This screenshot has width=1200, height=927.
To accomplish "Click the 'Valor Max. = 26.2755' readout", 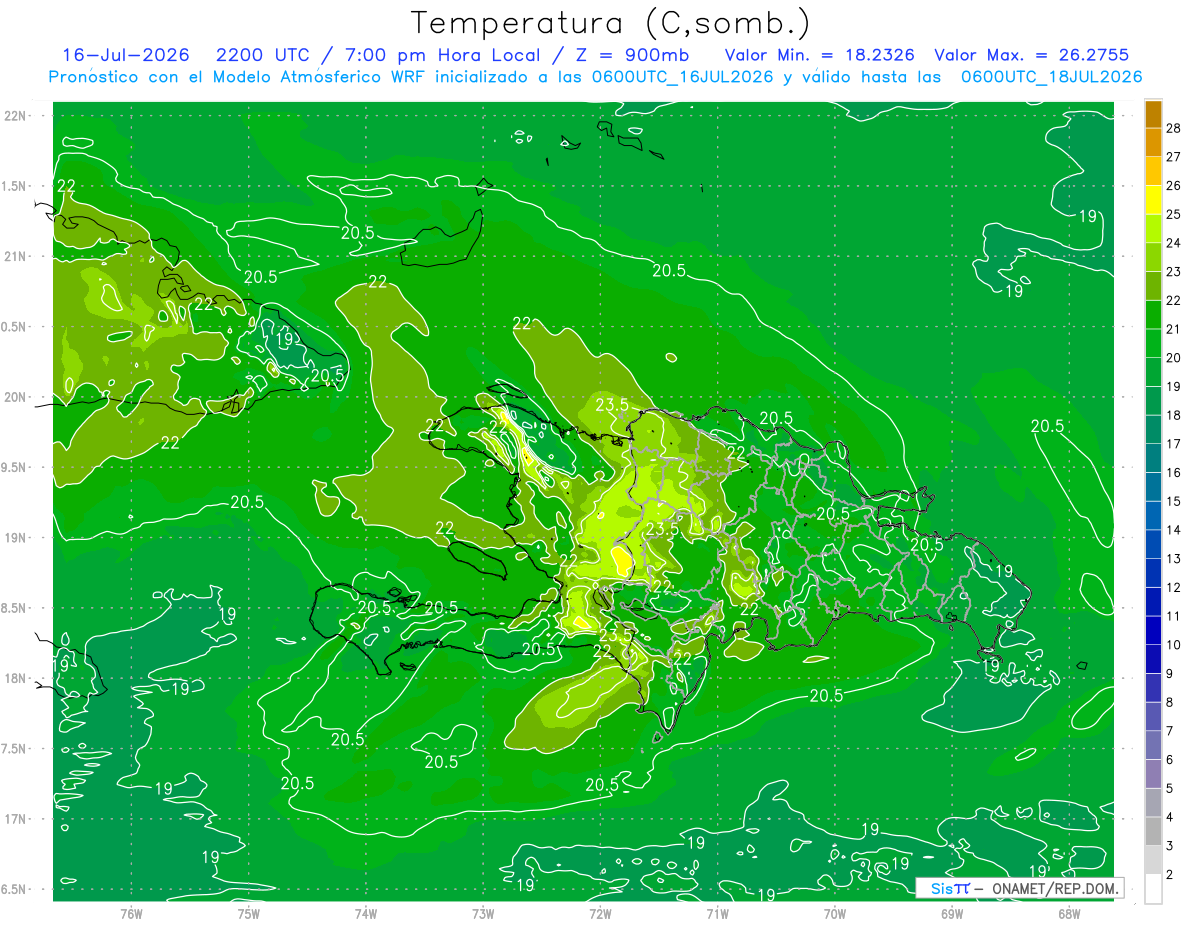I will coord(1031,55).
